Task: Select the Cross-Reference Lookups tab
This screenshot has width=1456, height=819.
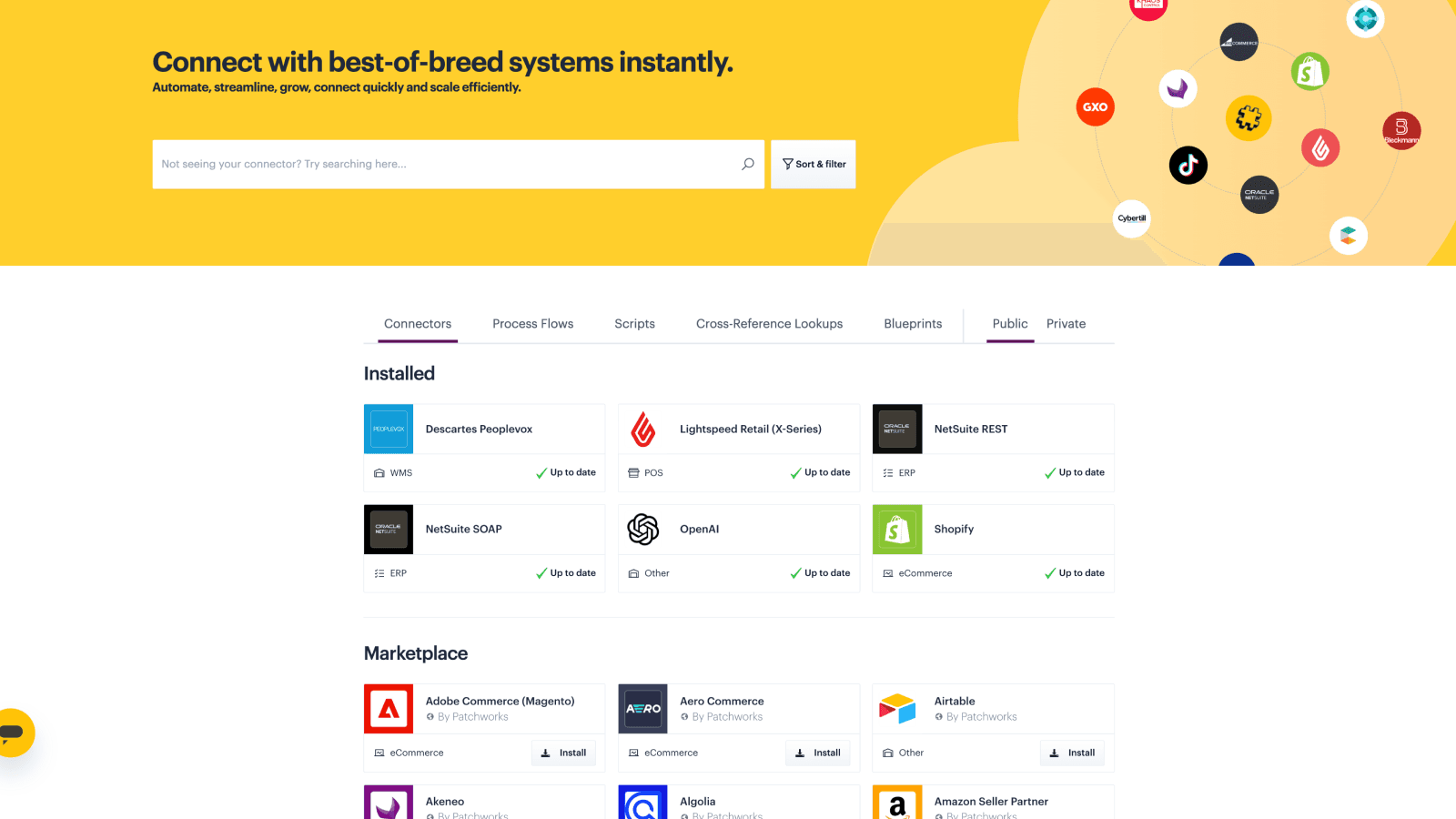Action: 769,324
